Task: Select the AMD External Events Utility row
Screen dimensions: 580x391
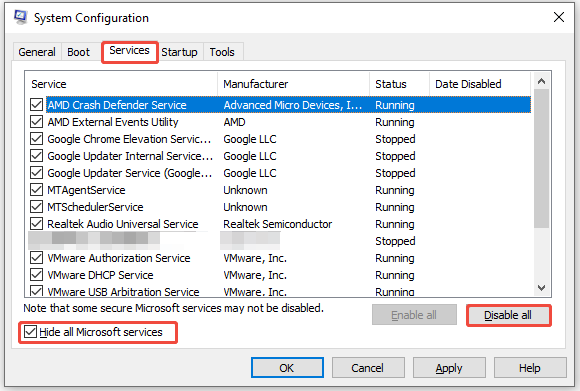Action: point(280,122)
